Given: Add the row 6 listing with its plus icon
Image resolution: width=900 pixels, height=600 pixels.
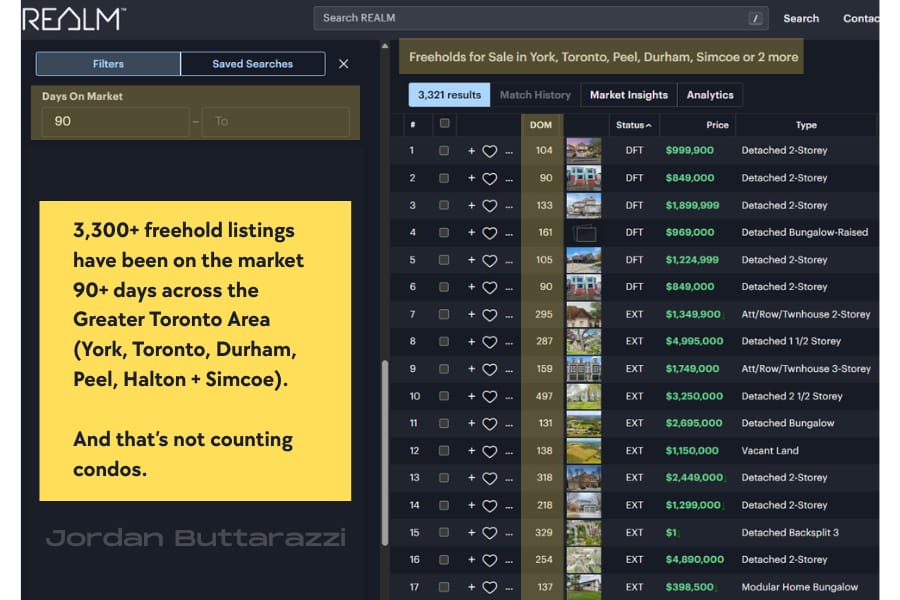Looking at the screenshot, I should [471, 287].
